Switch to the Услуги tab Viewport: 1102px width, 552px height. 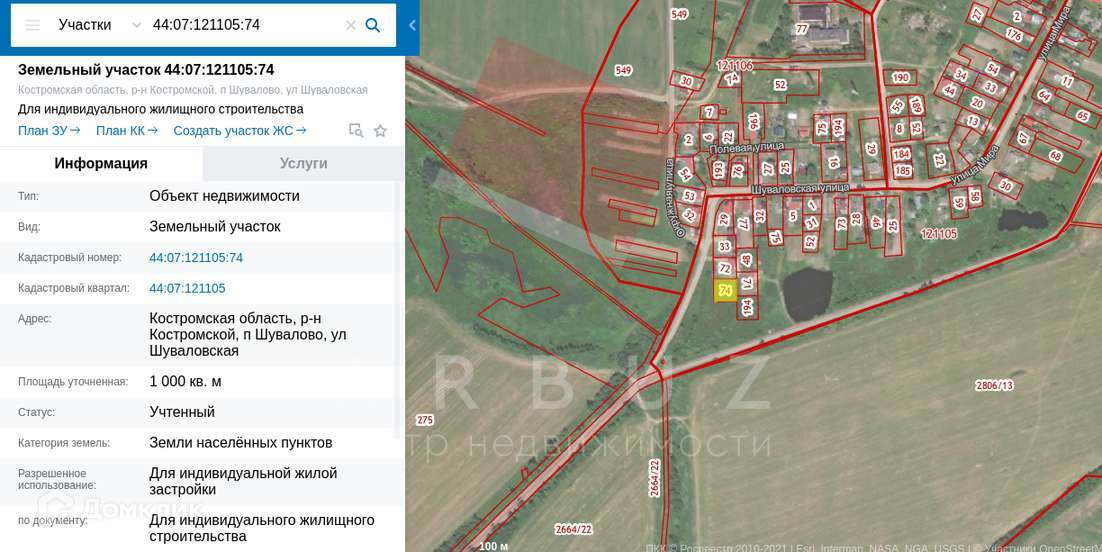pyautogui.click(x=304, y=163)
